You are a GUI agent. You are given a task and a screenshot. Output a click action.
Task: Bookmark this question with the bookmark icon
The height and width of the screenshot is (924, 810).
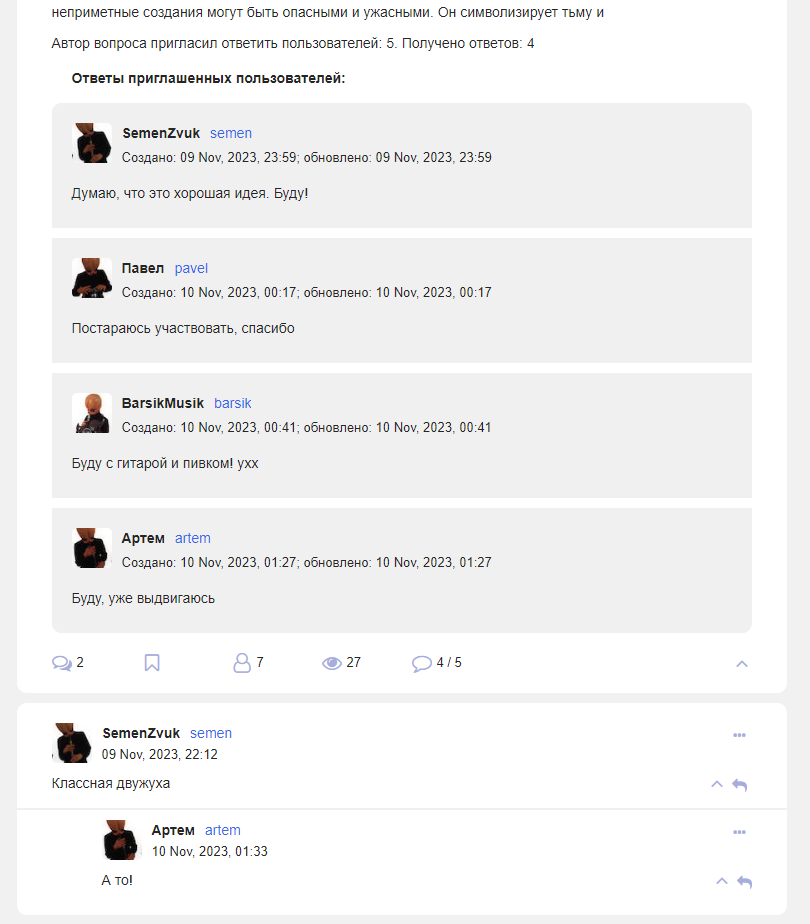coord(152,663)
